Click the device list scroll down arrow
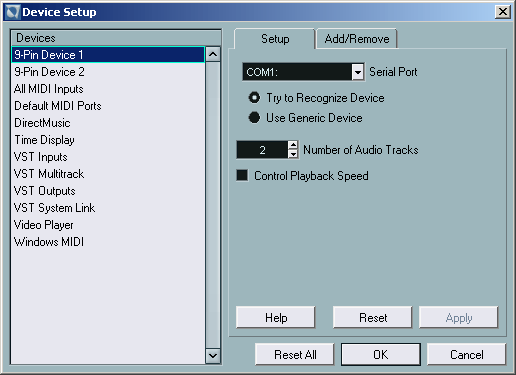This screenshot has width=516, height=375. pos(213,356)
